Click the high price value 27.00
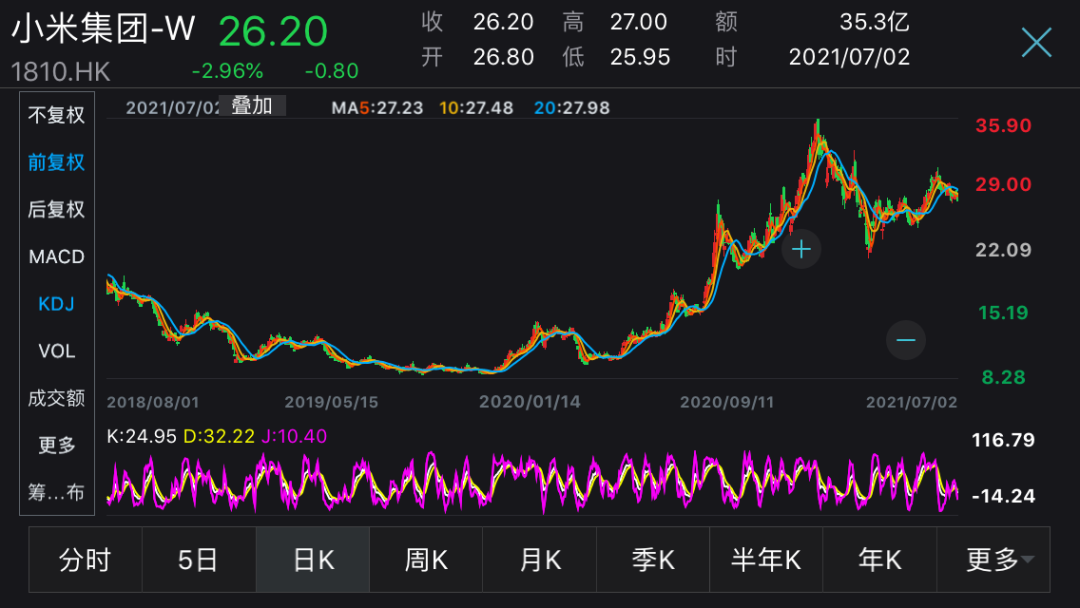 pyautogui.click(x=638, y=22)
